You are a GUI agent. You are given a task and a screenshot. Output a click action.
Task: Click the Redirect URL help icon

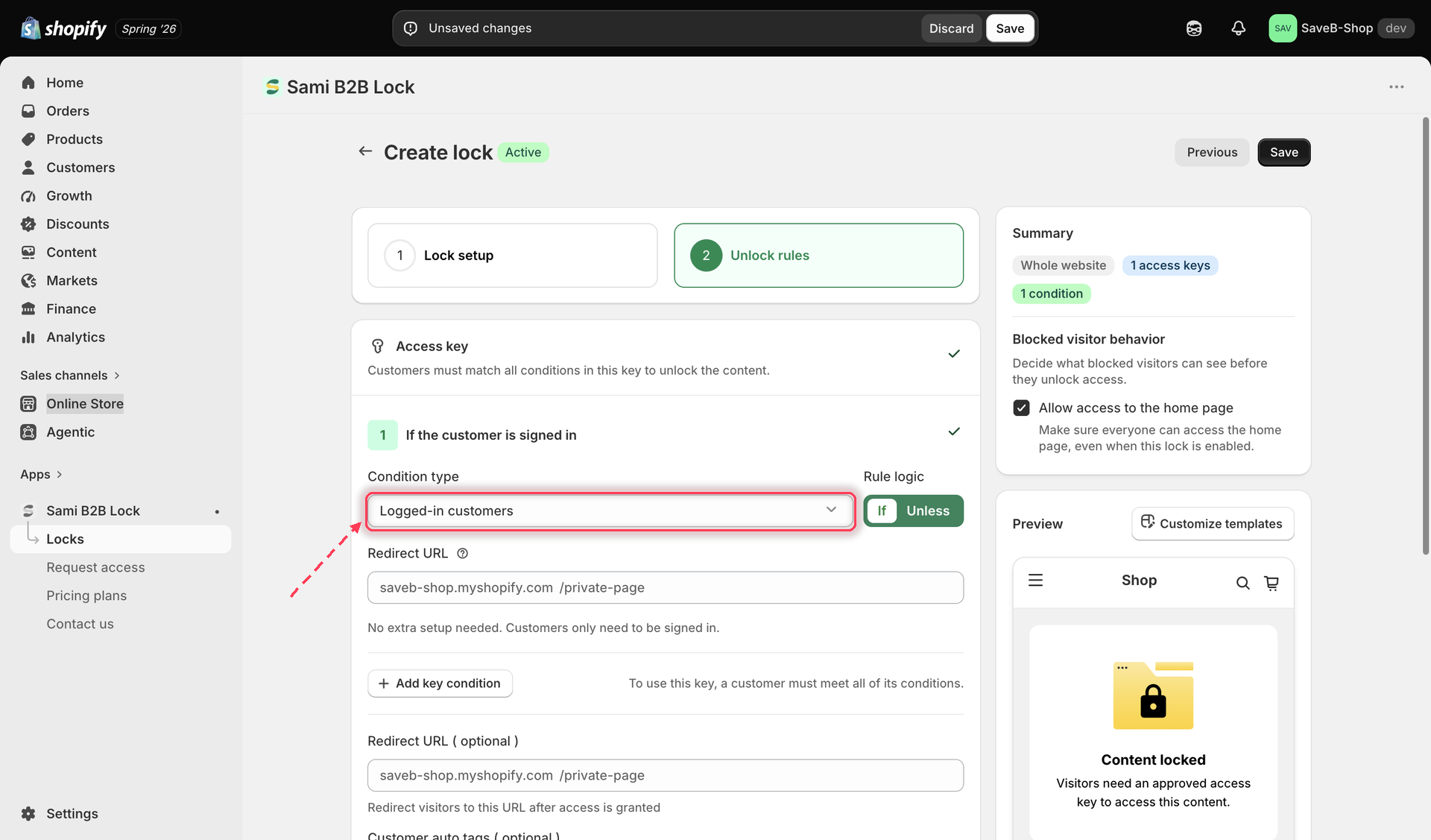coord(462,553)
